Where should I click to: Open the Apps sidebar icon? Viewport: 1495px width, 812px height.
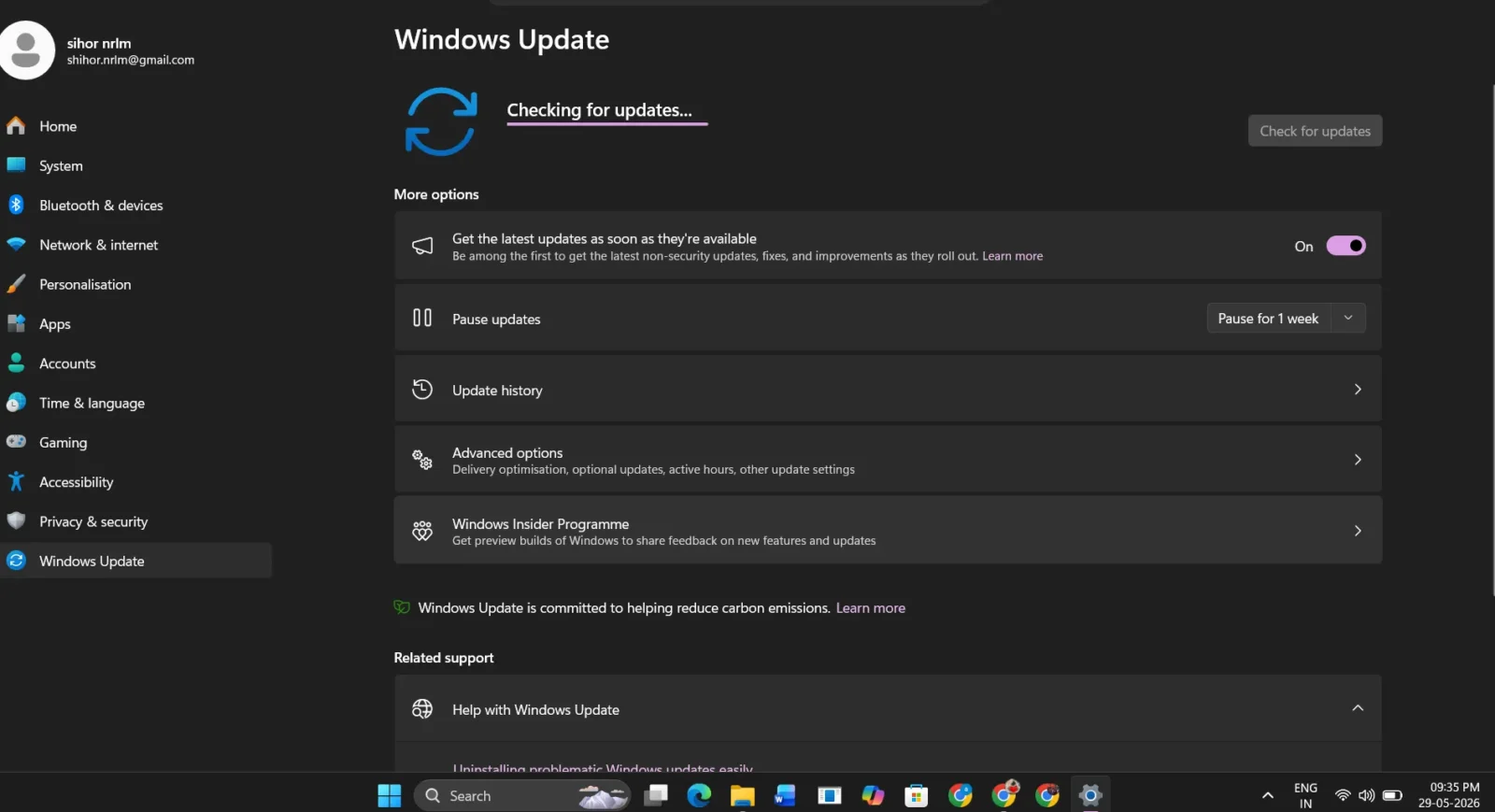tap(16, 323)
